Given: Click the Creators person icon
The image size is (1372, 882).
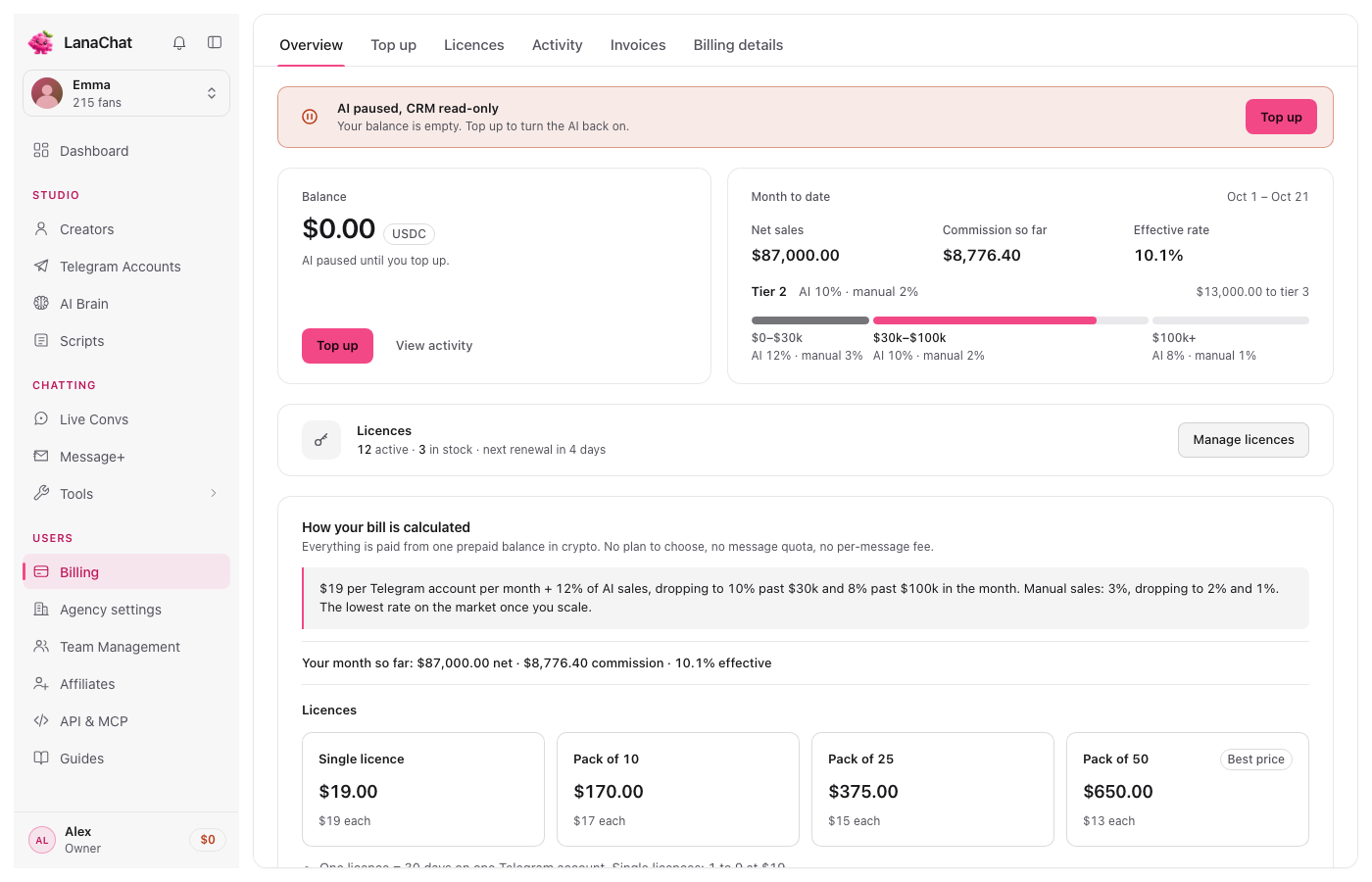Looking at the screenshot, I should [41, 228].
